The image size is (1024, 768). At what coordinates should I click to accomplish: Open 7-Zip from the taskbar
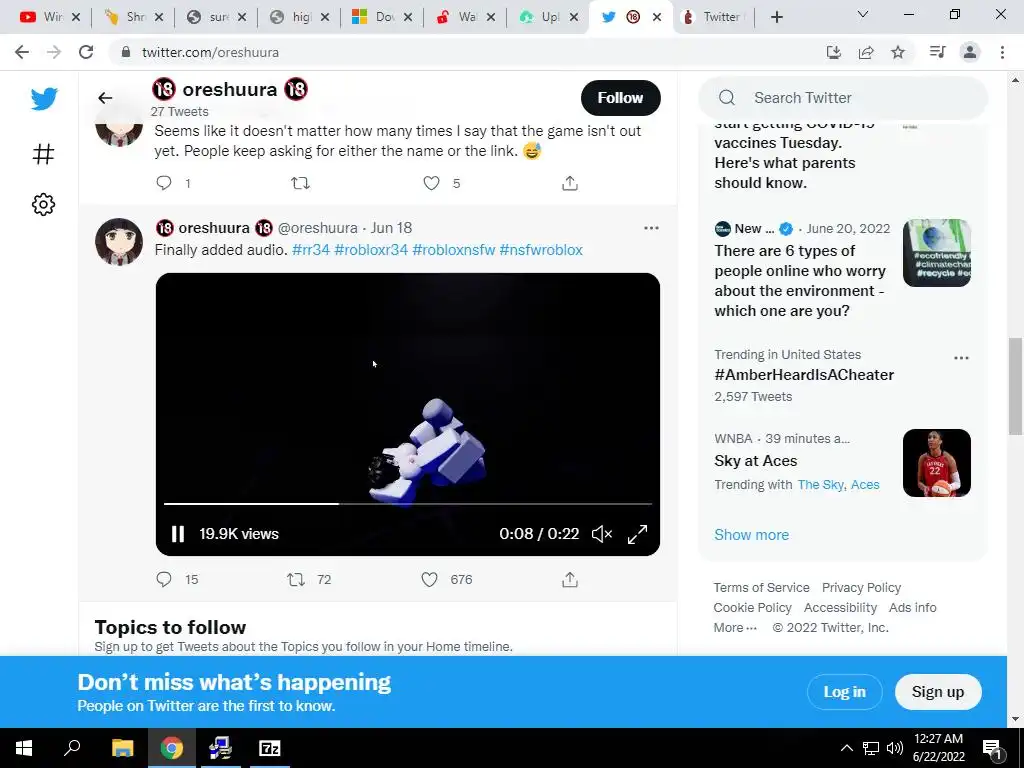[269, 748]
